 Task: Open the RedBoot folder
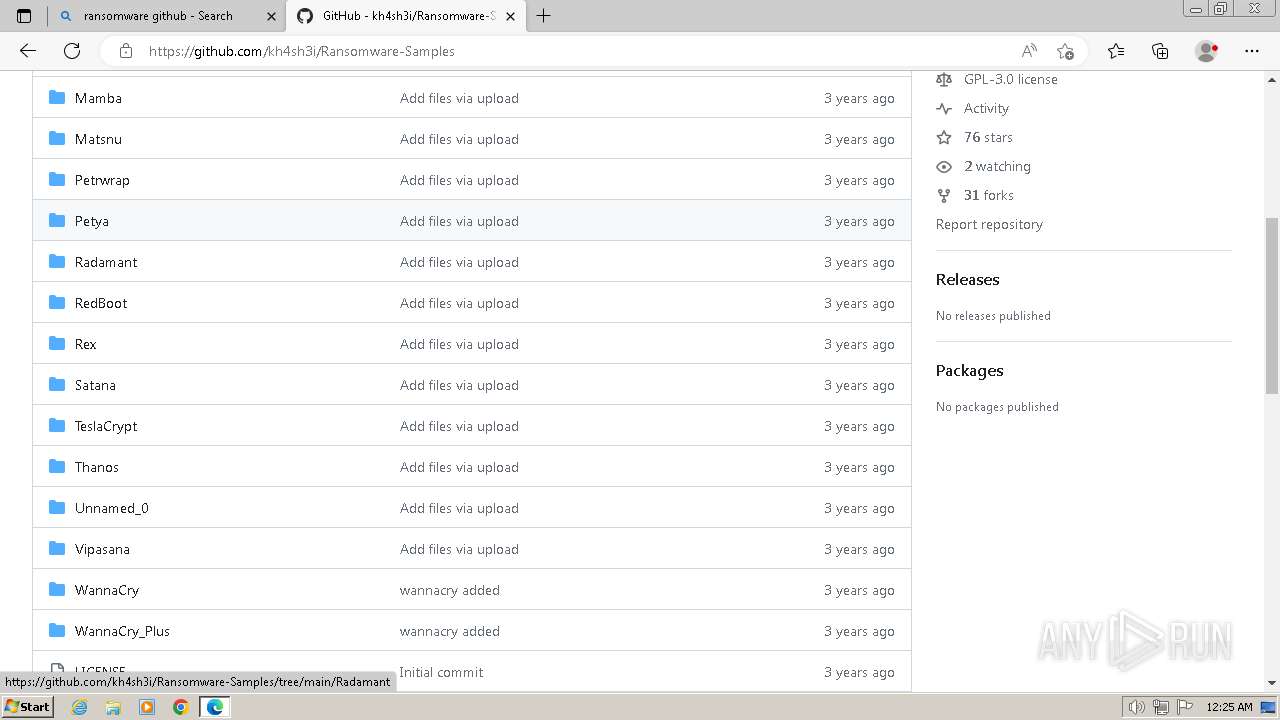click(101, 303)
